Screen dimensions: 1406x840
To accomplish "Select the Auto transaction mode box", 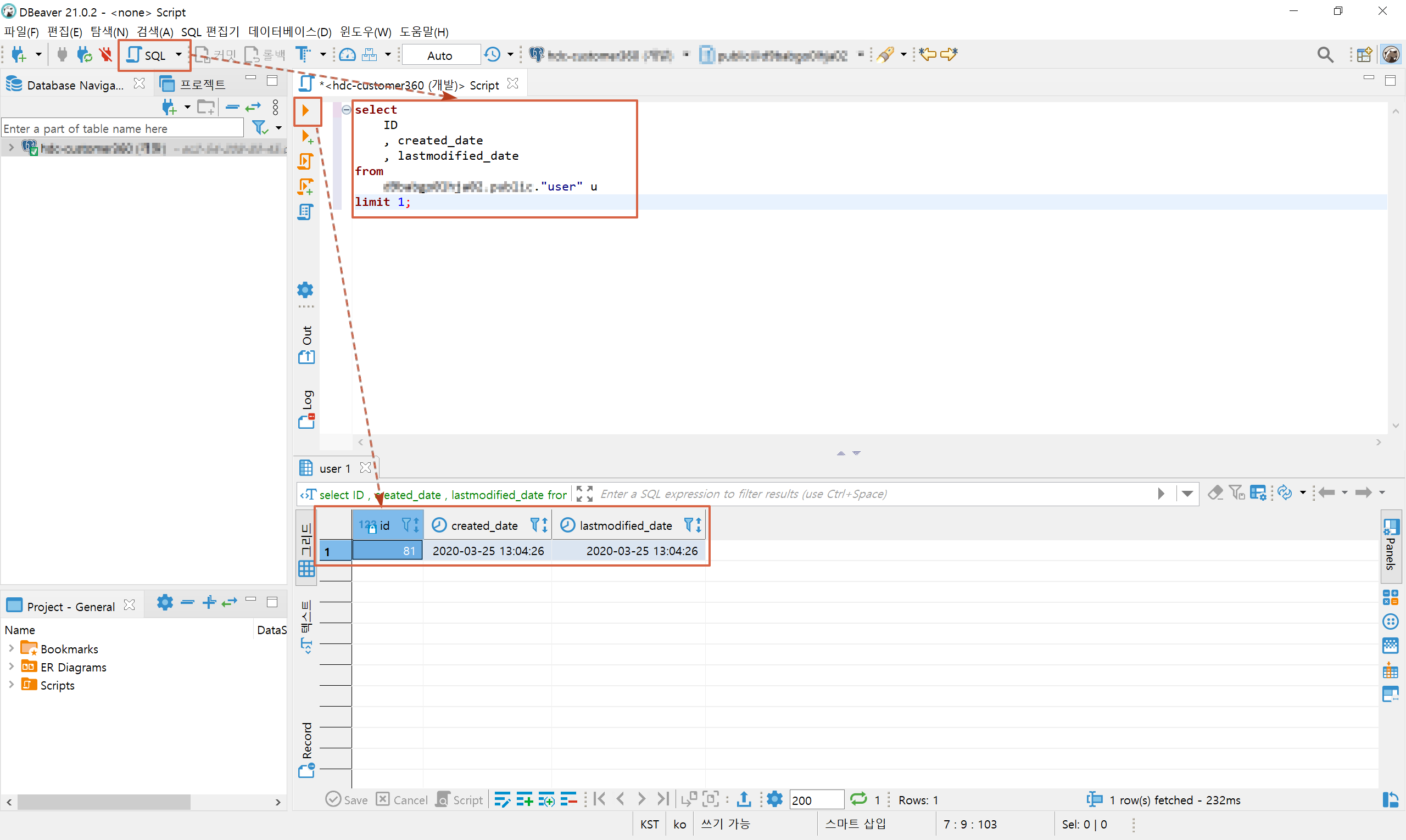I will coord(440,55).
